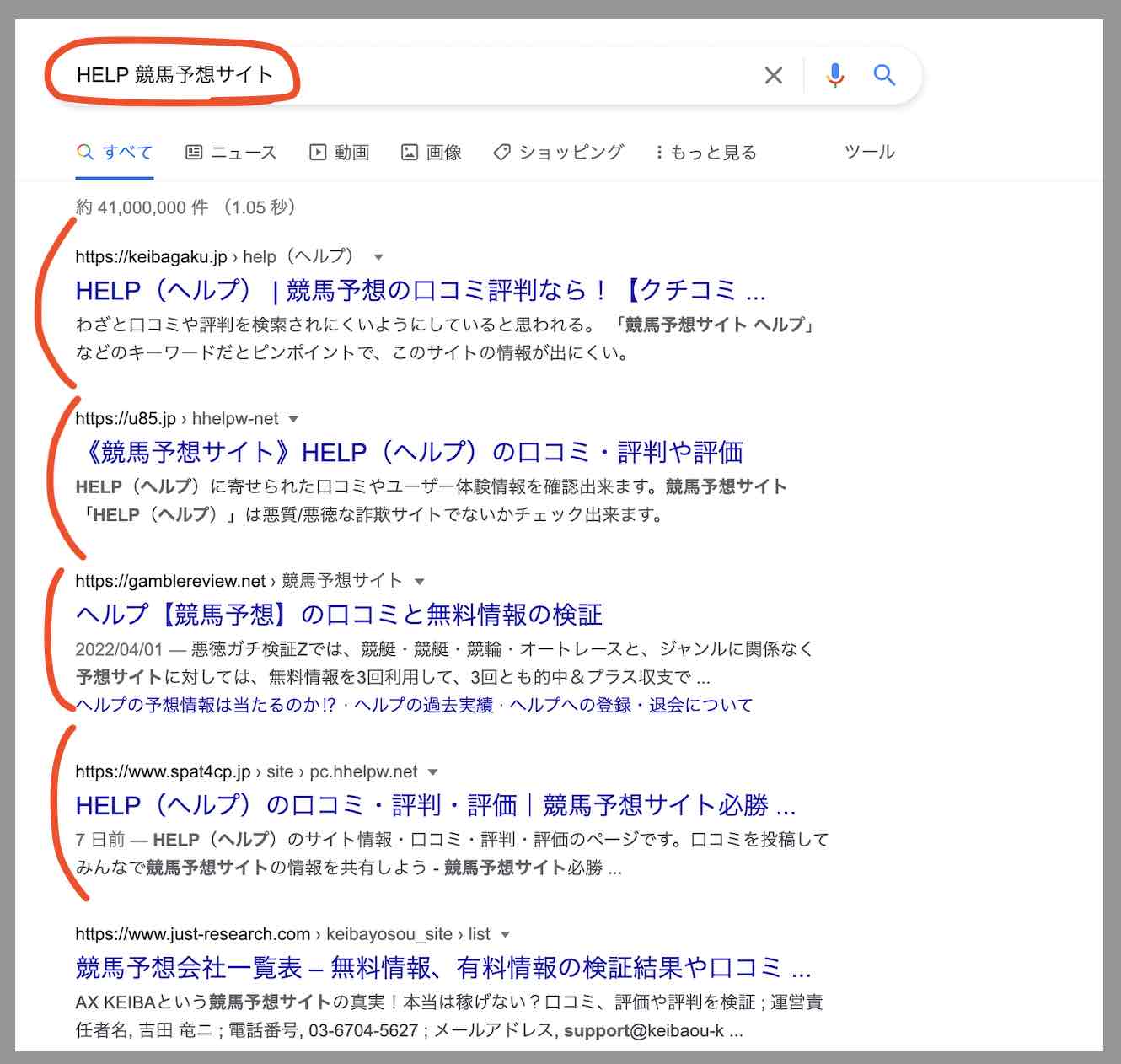Select the ニュース tab icon

[x=196, y=153]
